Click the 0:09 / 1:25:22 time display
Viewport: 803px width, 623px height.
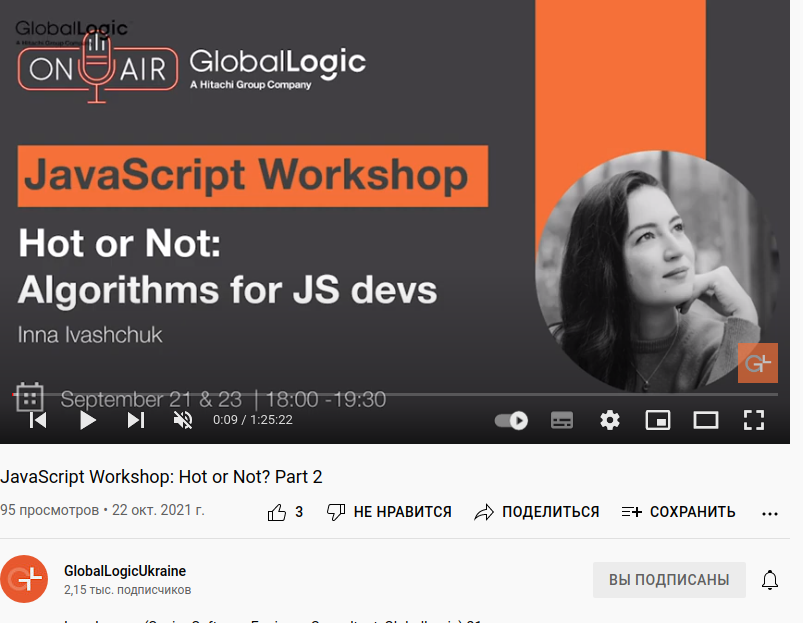(x=252, y=420)
